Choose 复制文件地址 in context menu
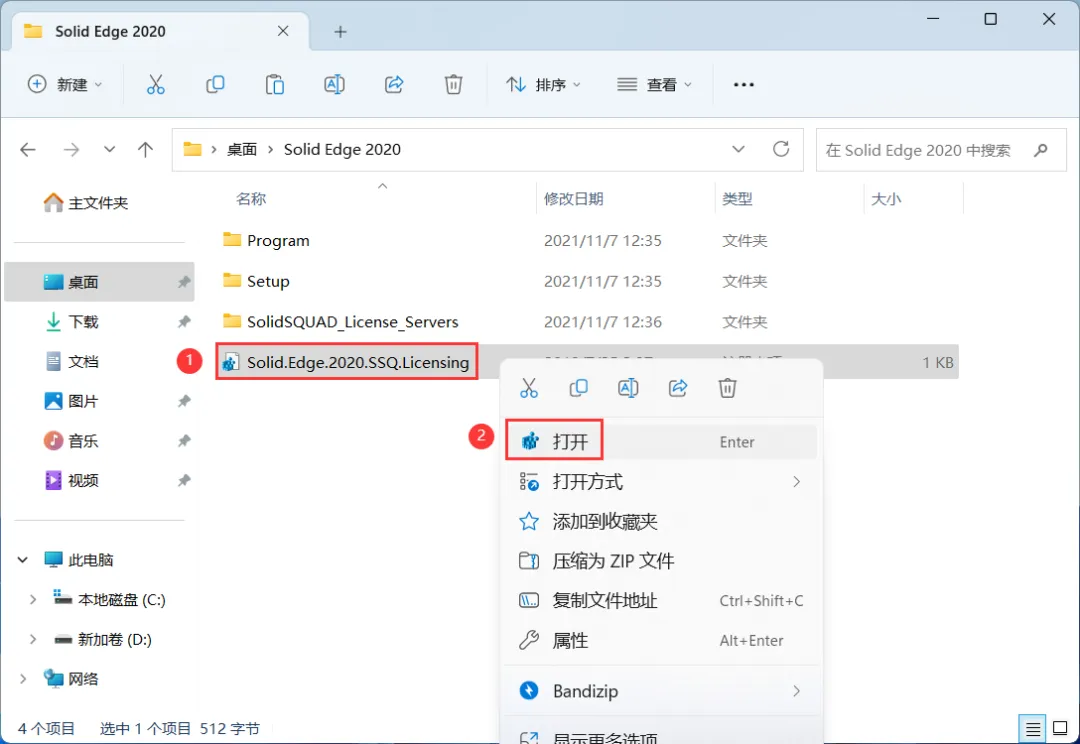 tap(661, 601)
